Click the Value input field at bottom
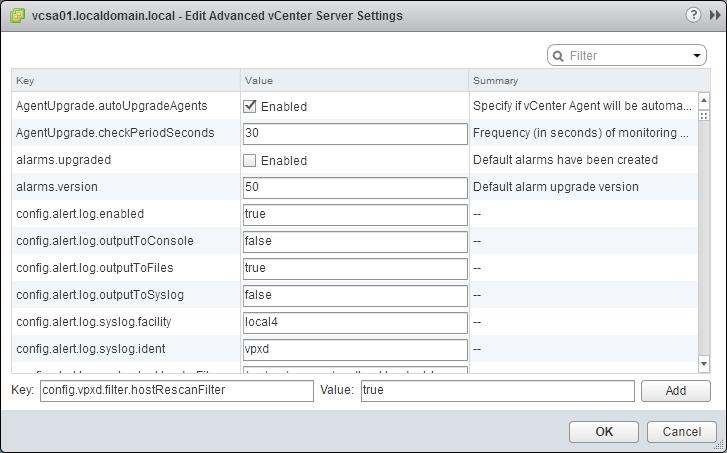Screen dimensions: 727x453 point(497,390)
